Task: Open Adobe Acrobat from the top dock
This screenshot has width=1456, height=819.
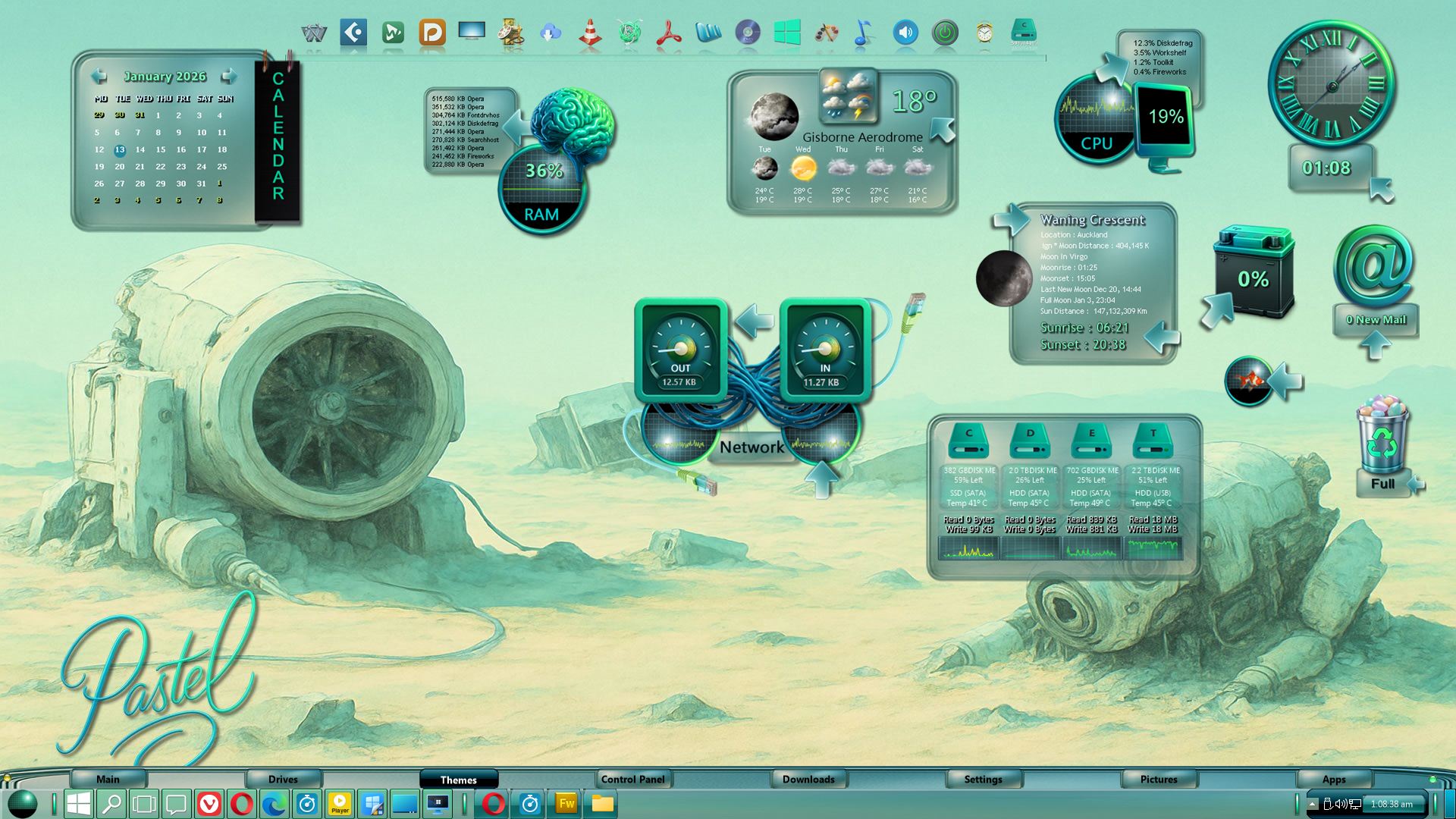Action: point(669,33)
